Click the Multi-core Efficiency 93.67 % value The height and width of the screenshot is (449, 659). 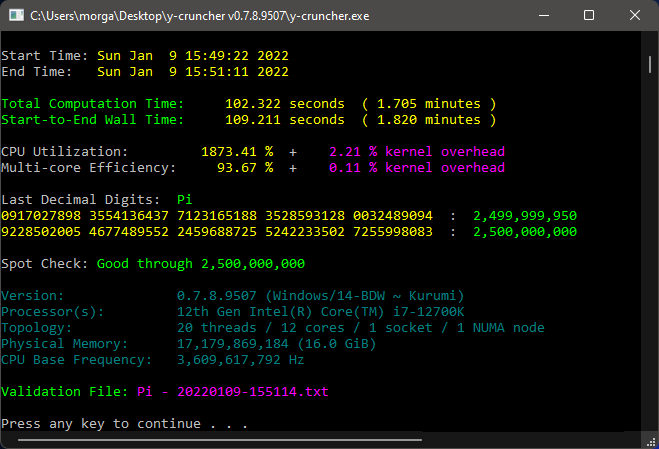point(245,167)
